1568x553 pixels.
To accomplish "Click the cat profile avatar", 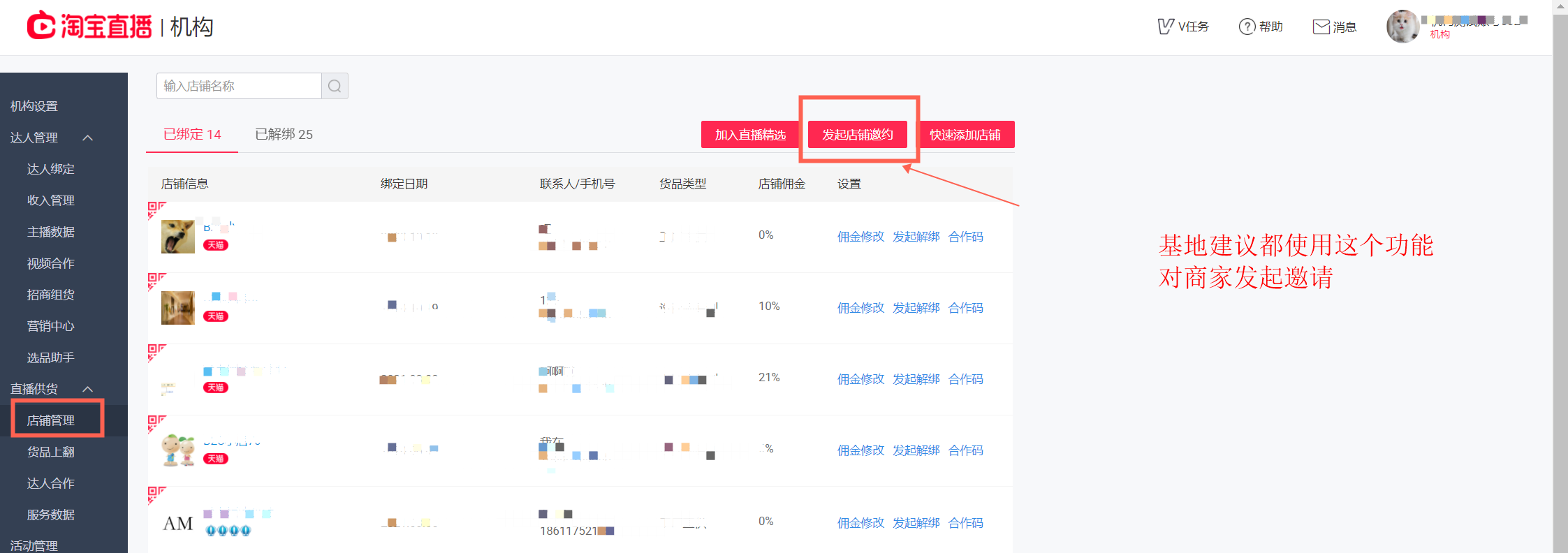I will point(1402,27).
